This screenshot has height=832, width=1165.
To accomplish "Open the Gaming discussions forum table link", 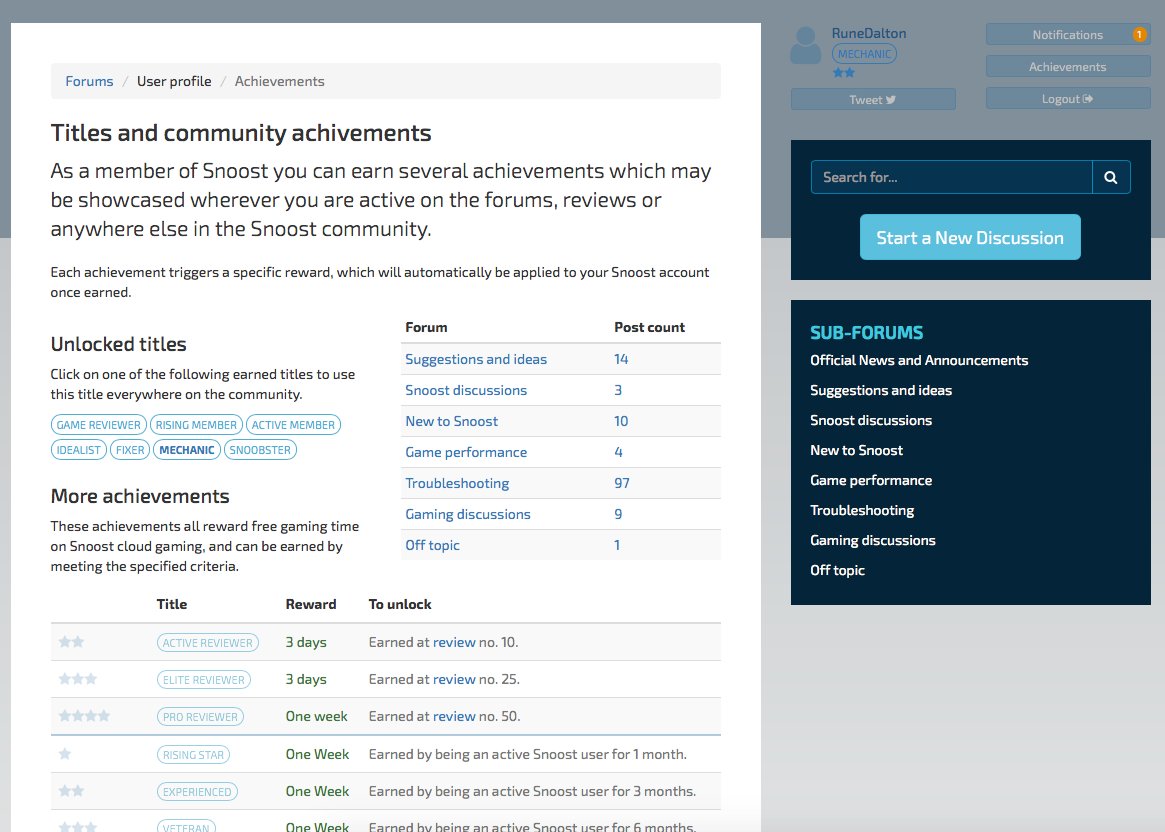I will pyautogui.click(x=467, y=514).
